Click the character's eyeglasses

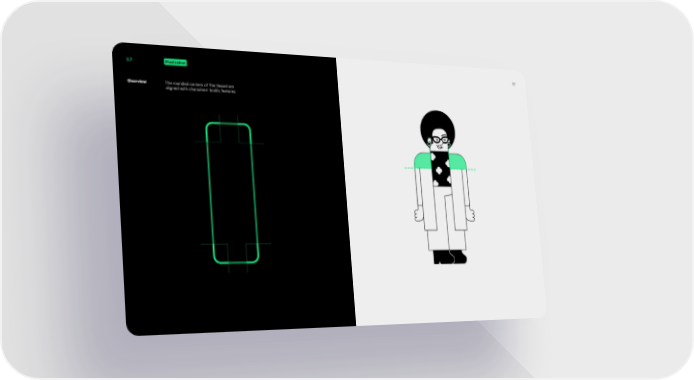[x=440, y=140]
